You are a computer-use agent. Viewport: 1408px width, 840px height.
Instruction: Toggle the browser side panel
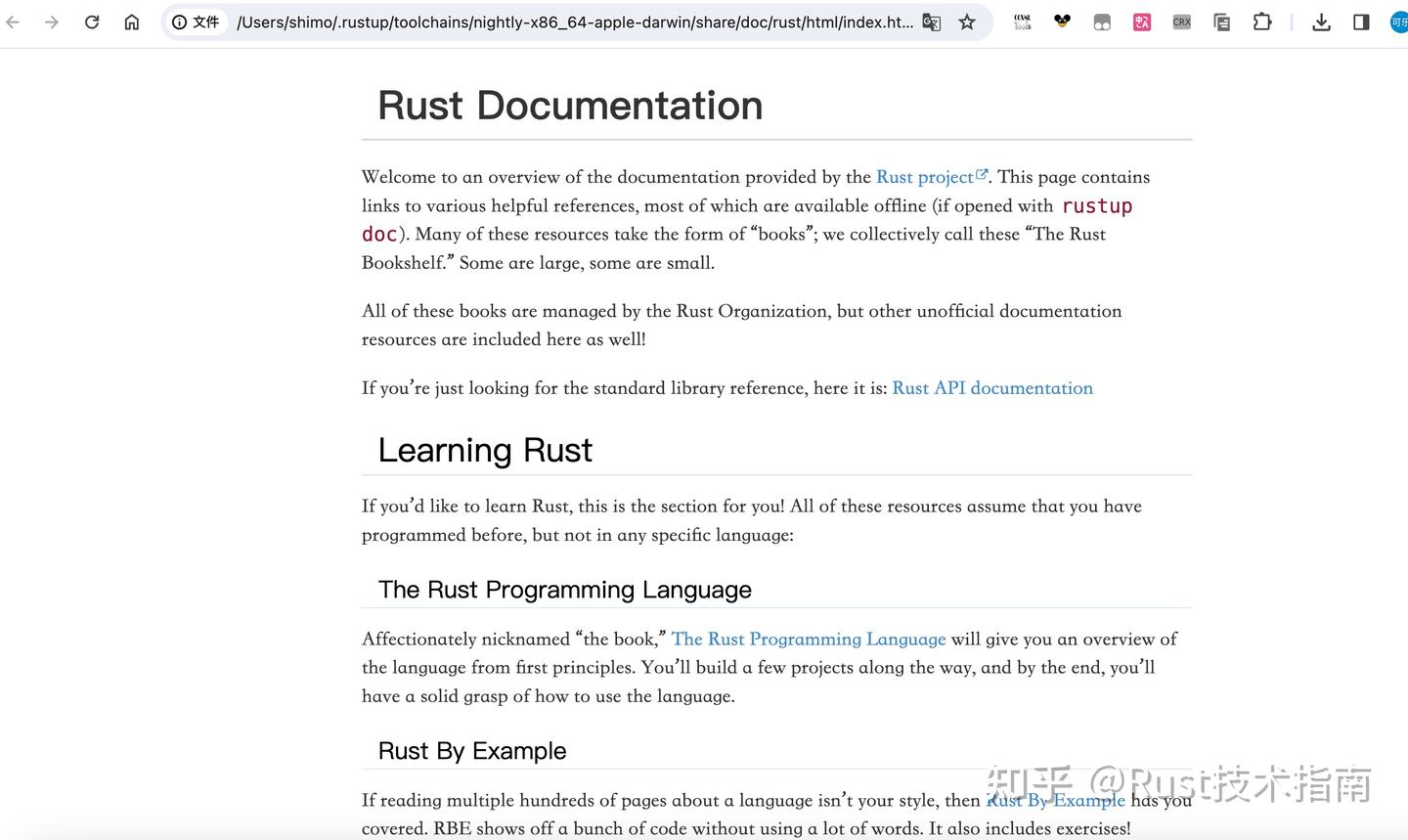click(x=1360, y=22)
